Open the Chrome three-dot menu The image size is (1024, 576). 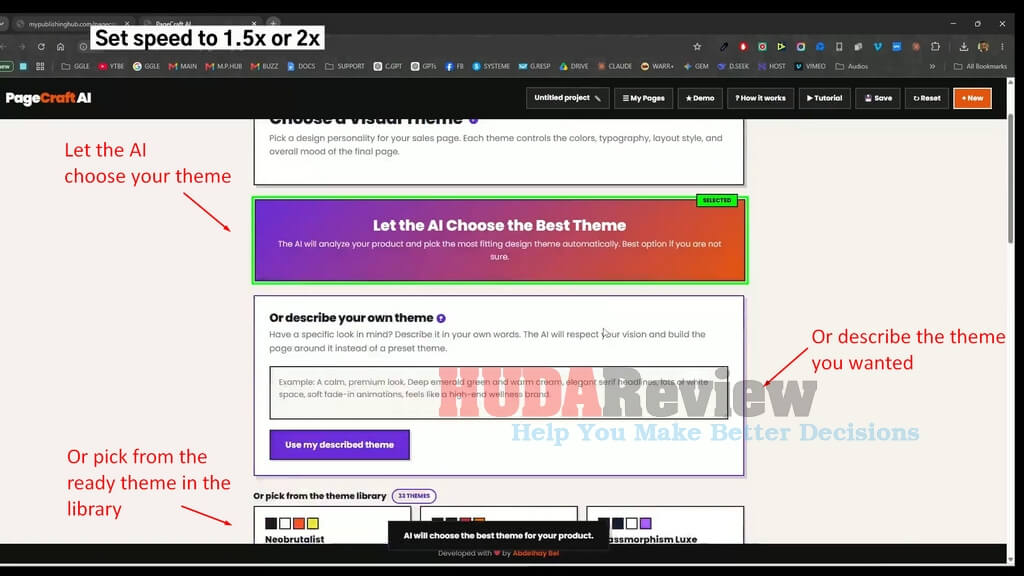pos(1002,47)
